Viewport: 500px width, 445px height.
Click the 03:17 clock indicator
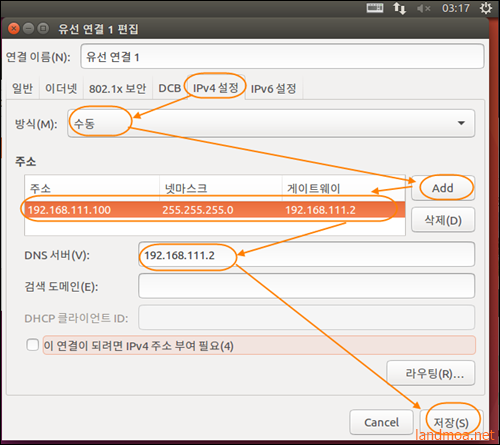tap(456, 8)
